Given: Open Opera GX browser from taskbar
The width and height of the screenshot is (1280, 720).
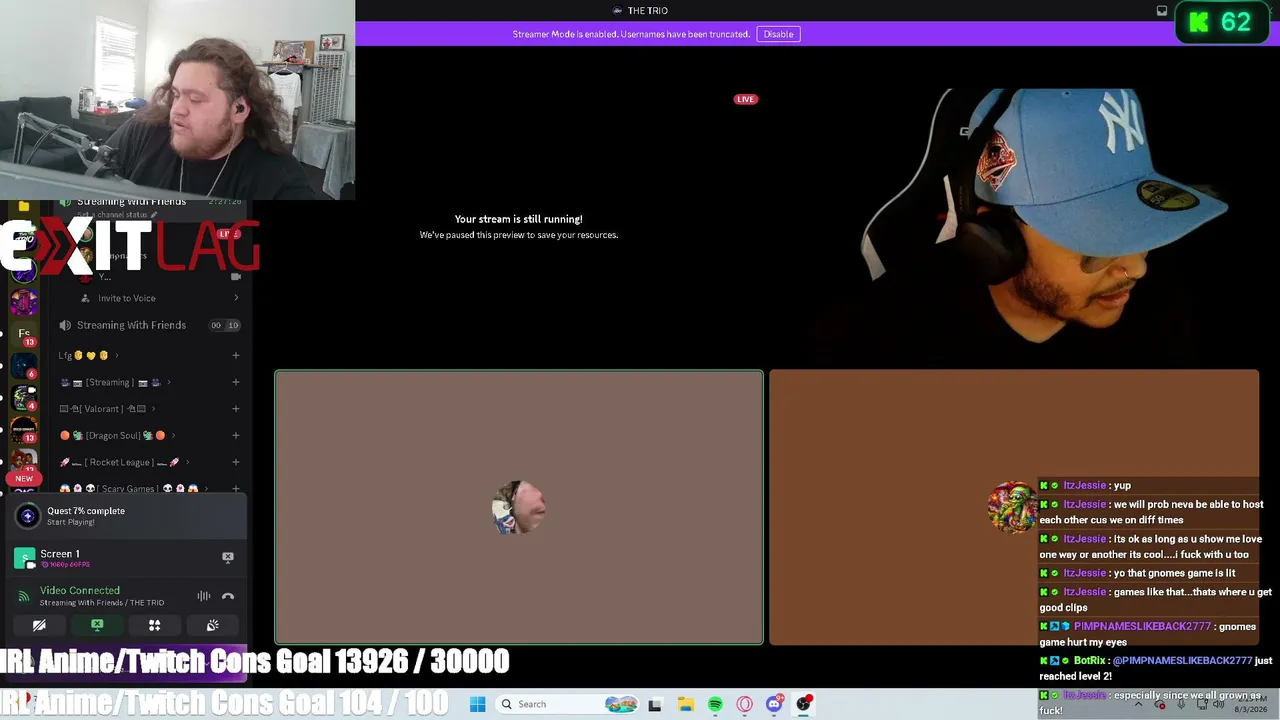Looking at the screenshot, I should coord(744,704).
